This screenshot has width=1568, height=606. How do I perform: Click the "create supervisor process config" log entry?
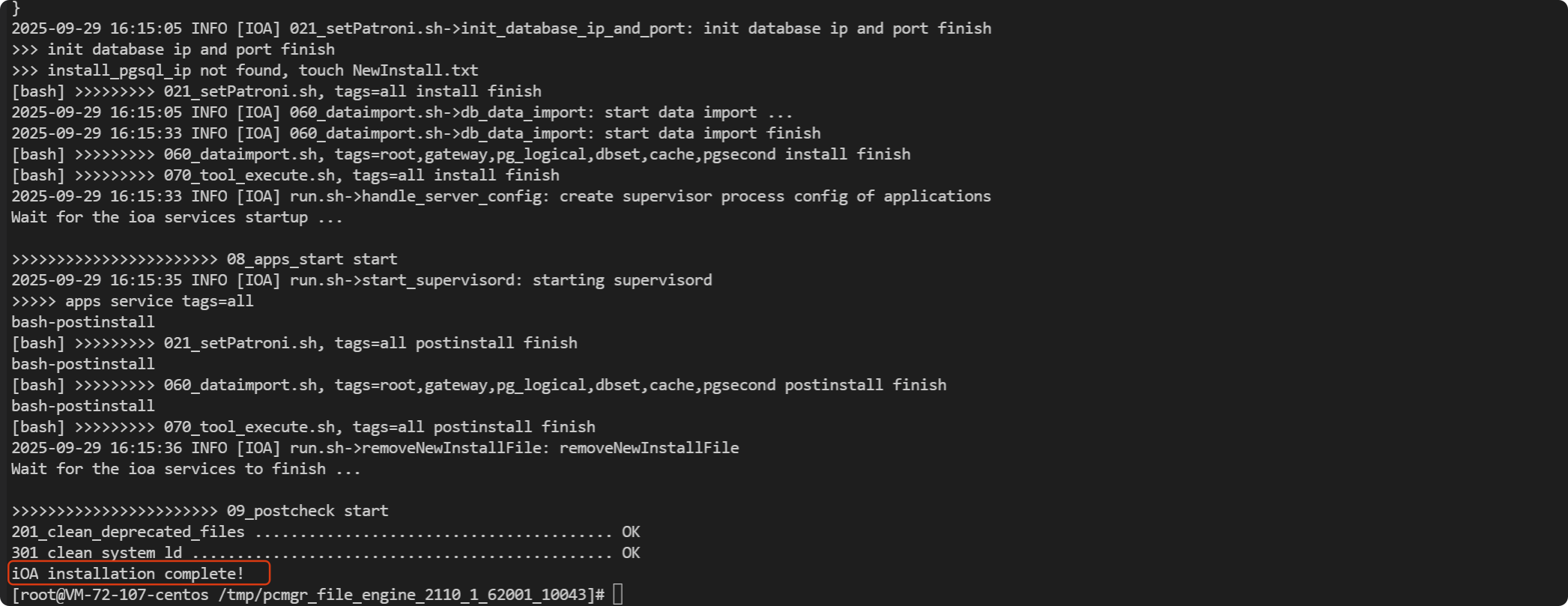(500, 196)
